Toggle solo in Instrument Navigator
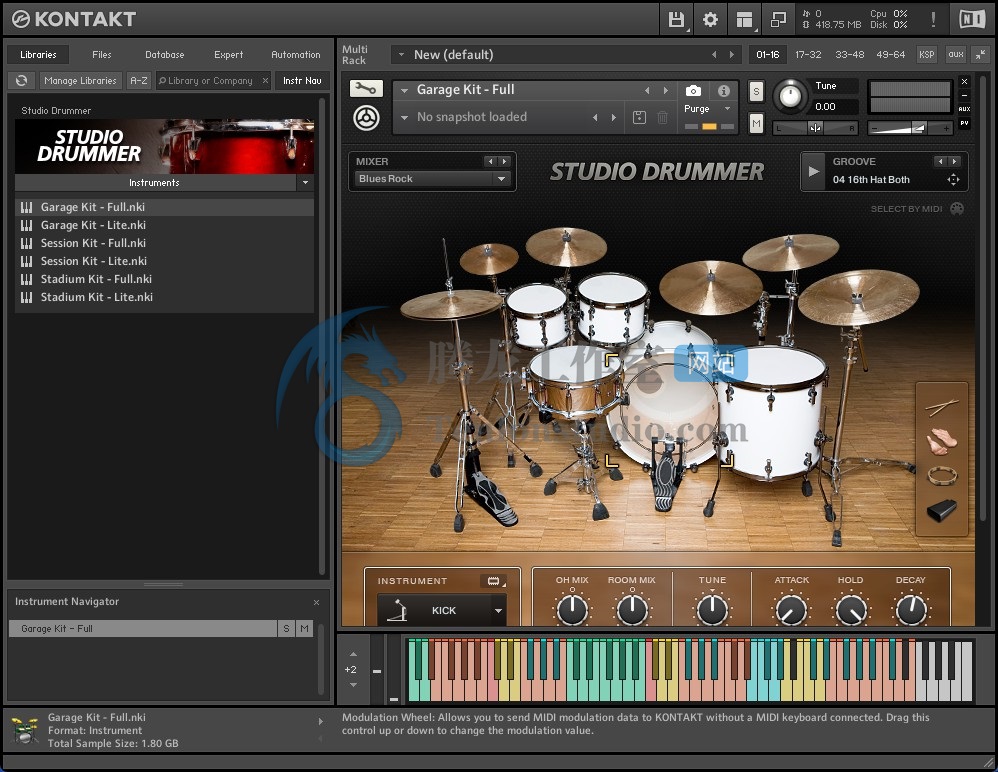 click(x=286, y=629)
